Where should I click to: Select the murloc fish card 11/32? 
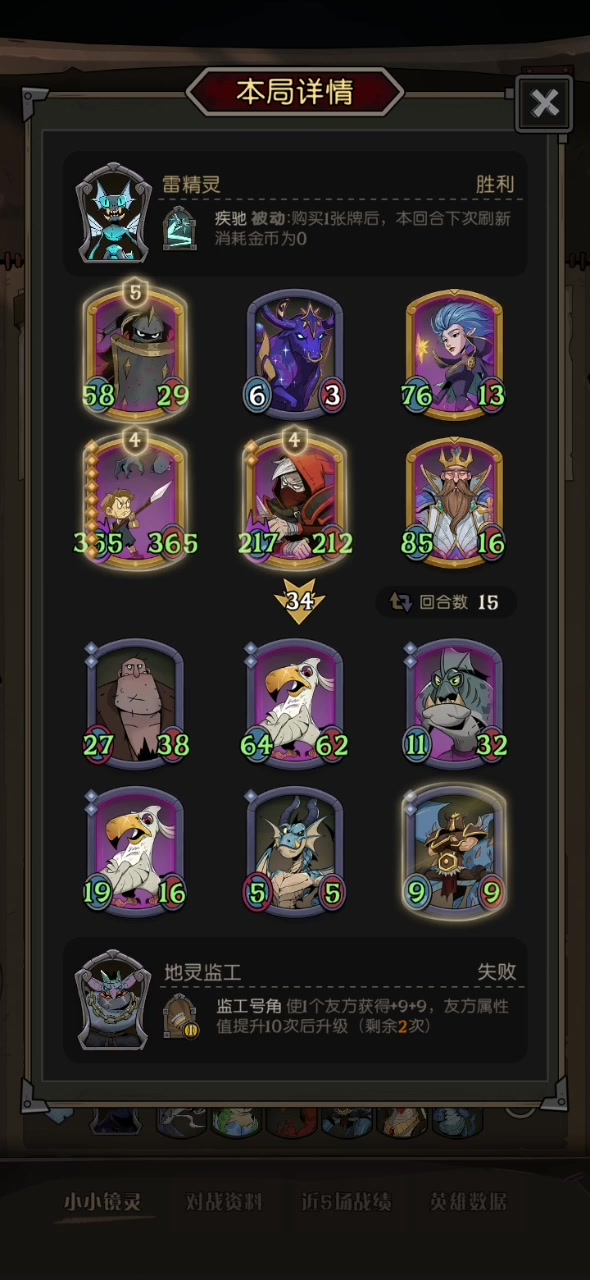(455, 702)
